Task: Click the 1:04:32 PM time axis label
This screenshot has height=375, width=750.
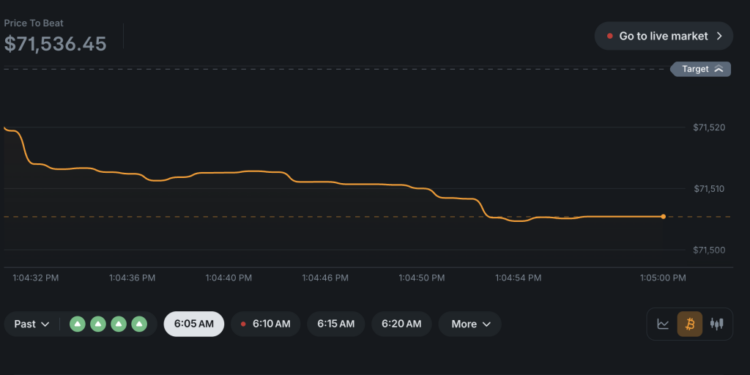Action: click(x=35, y=278)
